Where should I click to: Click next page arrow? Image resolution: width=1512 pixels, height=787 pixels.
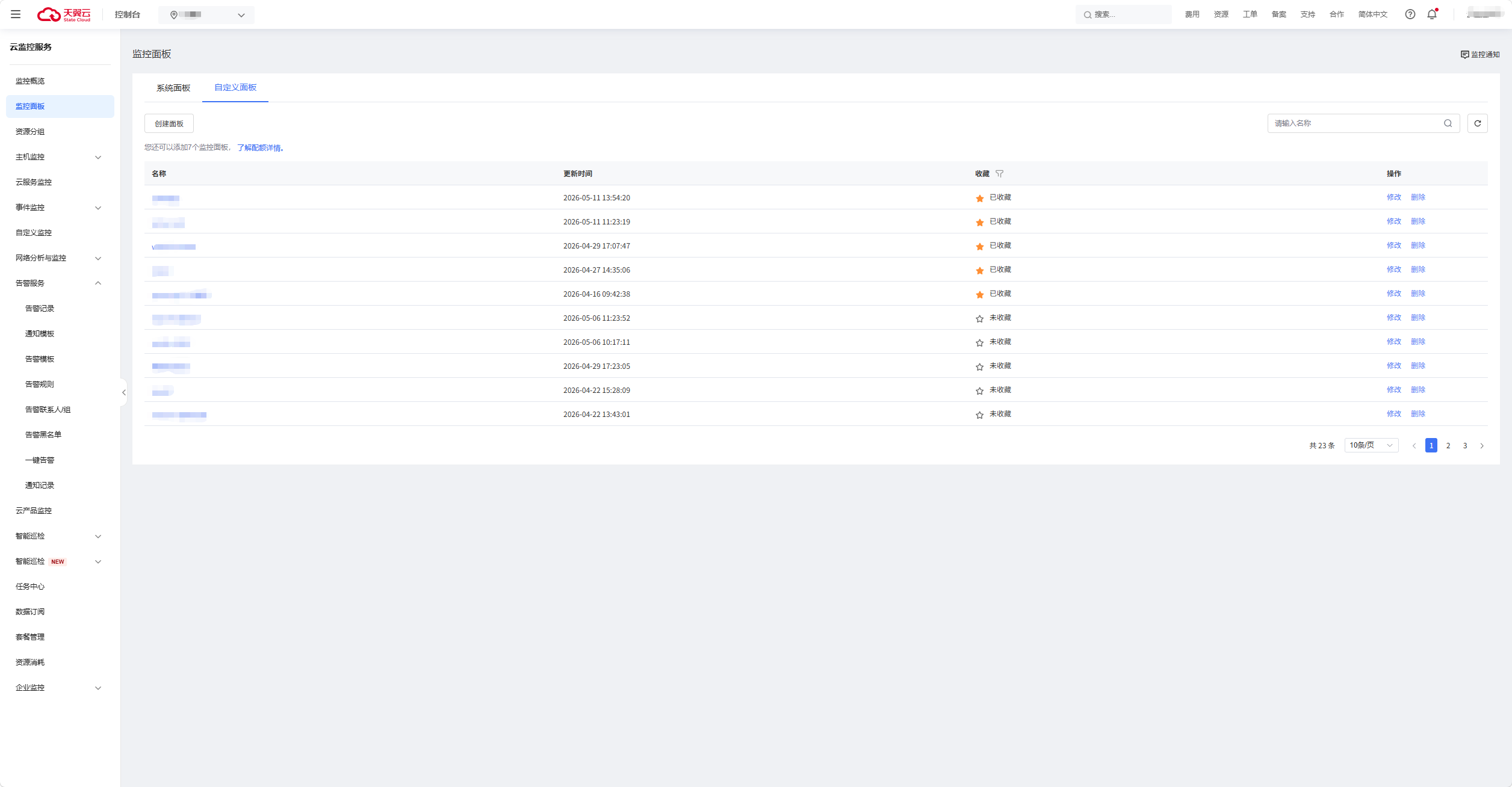(x=1482, y=446)
